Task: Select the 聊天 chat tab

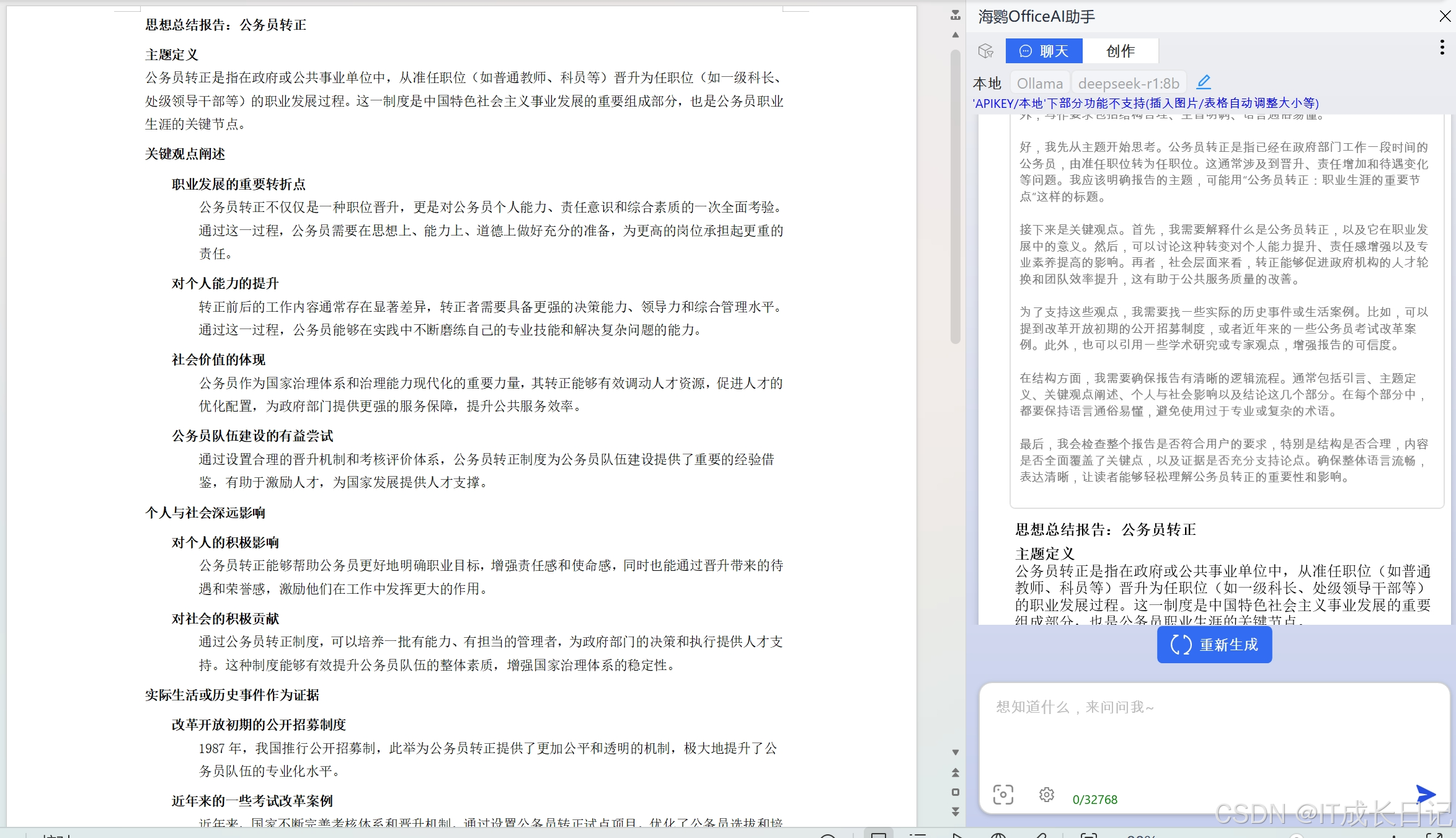Action: (1044, 51)
